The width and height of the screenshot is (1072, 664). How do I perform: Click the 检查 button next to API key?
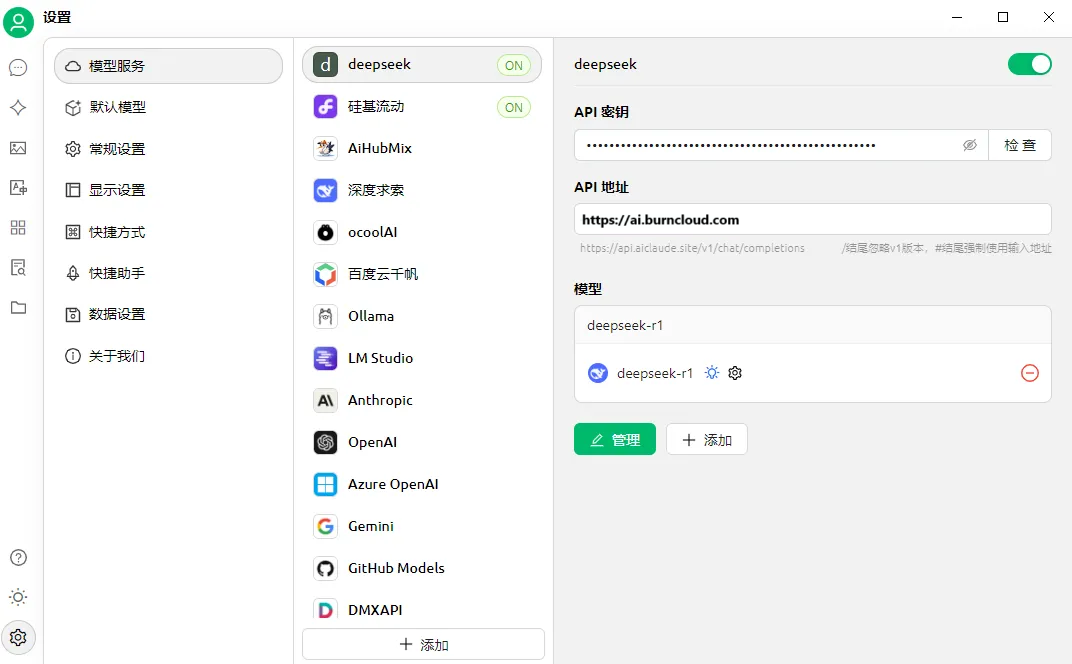point(1019,145)
